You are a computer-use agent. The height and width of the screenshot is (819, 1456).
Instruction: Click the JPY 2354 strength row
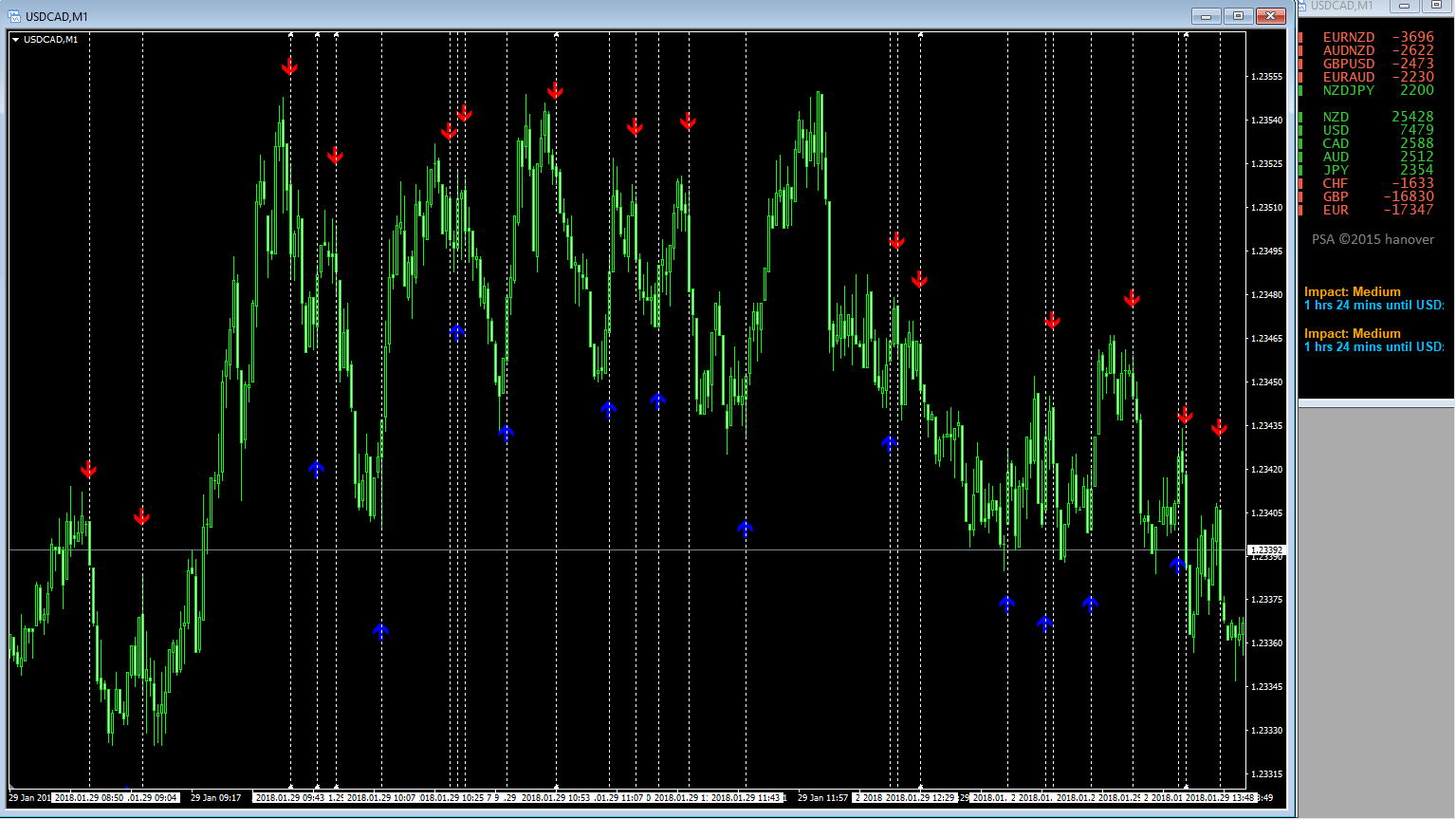pos(1367,170)
